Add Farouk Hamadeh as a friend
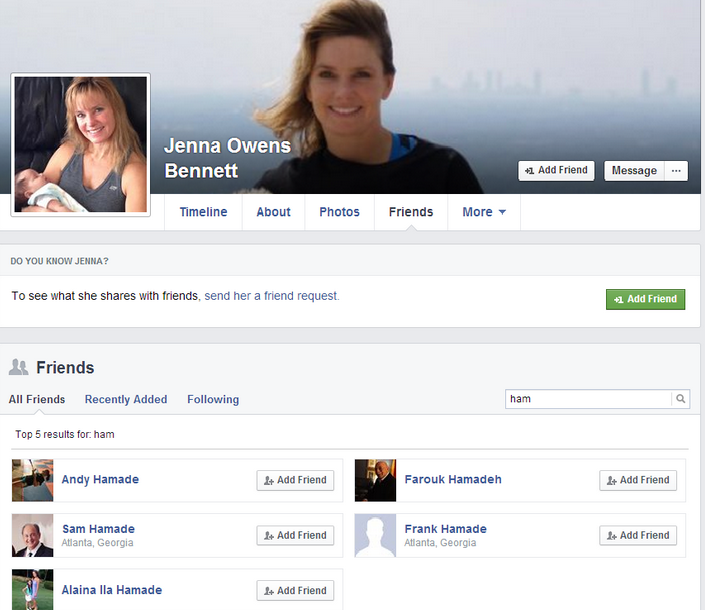Screen dimensions: 705x610 (x=638, y=480)
